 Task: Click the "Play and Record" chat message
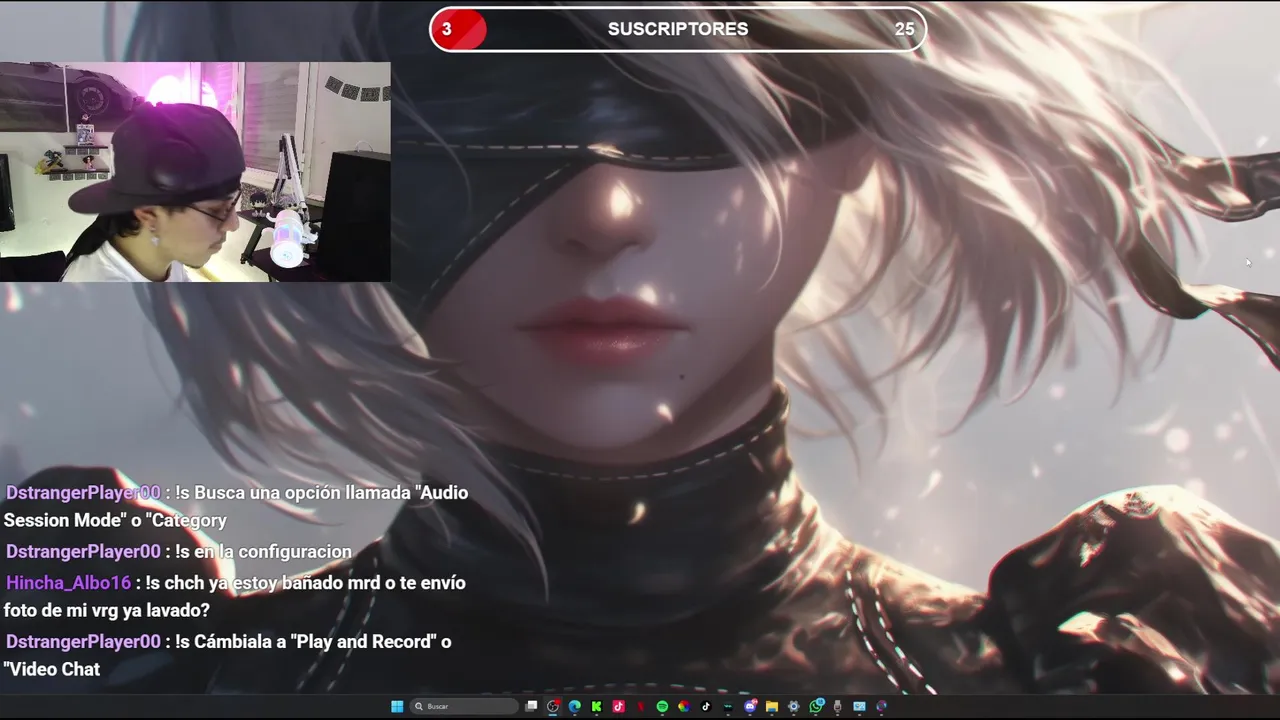tap(228, 655)
